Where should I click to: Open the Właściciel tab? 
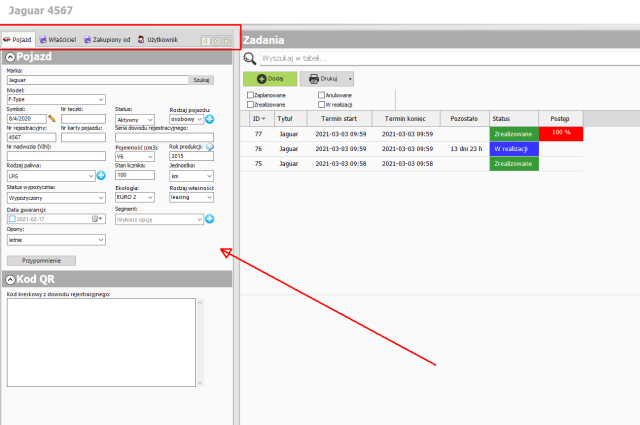(58, 40)
